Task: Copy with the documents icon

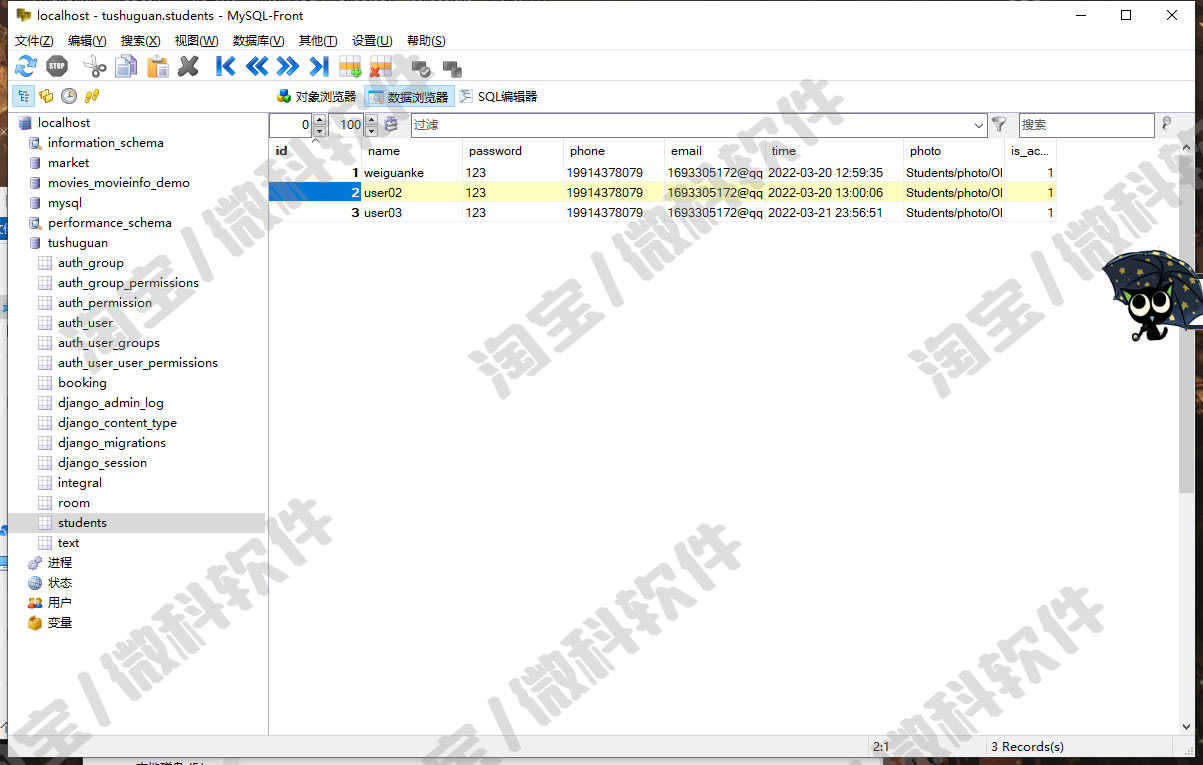Action: [126, 67]
